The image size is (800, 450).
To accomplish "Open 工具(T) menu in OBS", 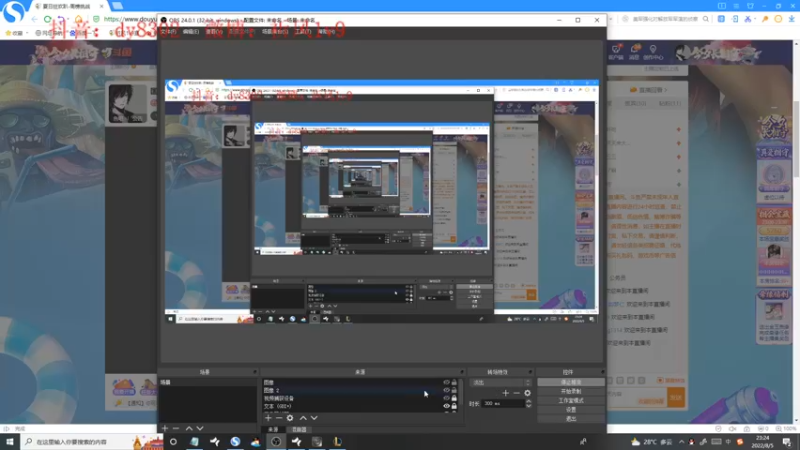I will tap(303, 32).
